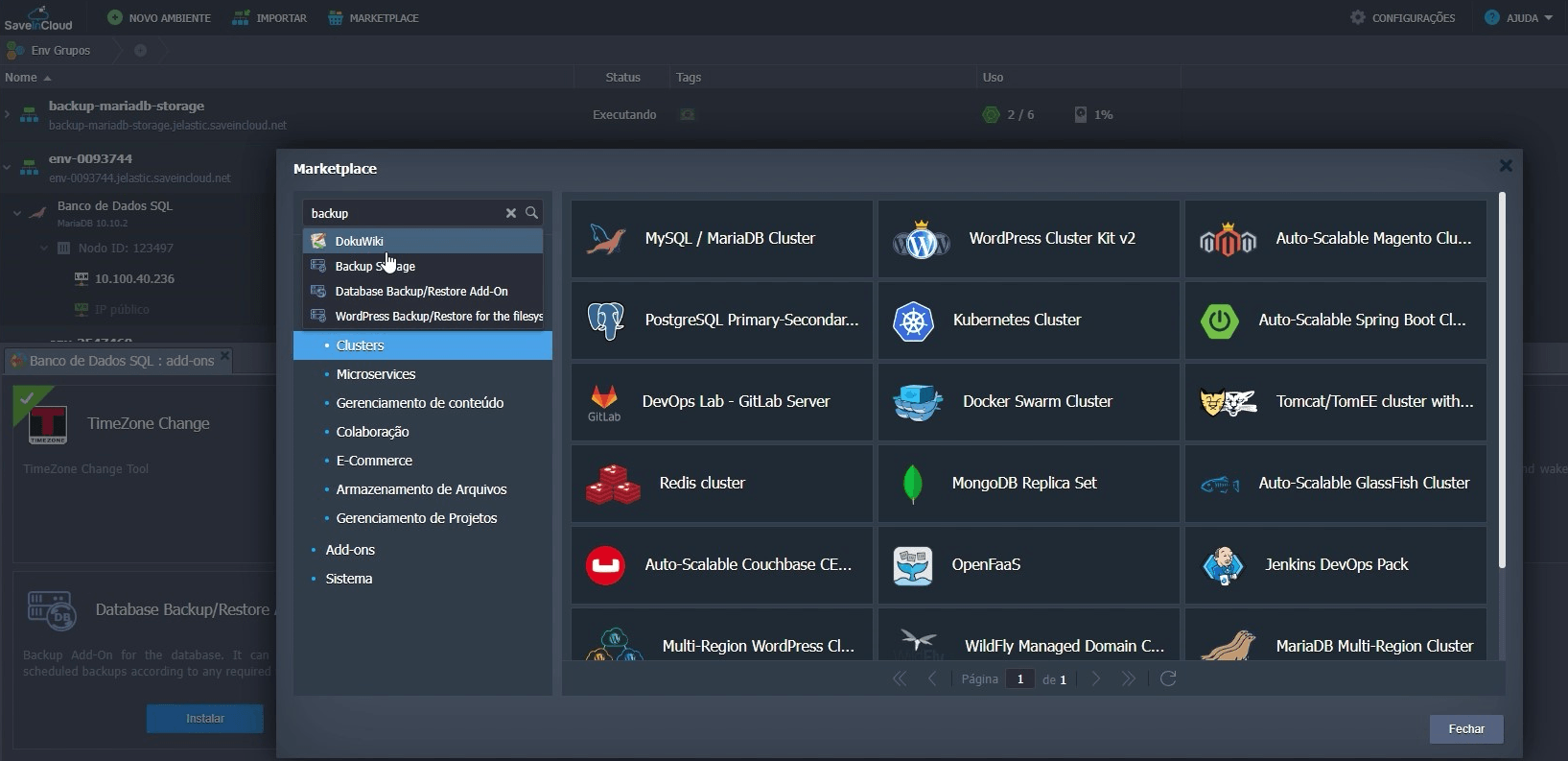Go to the next page arrow

1096,678
